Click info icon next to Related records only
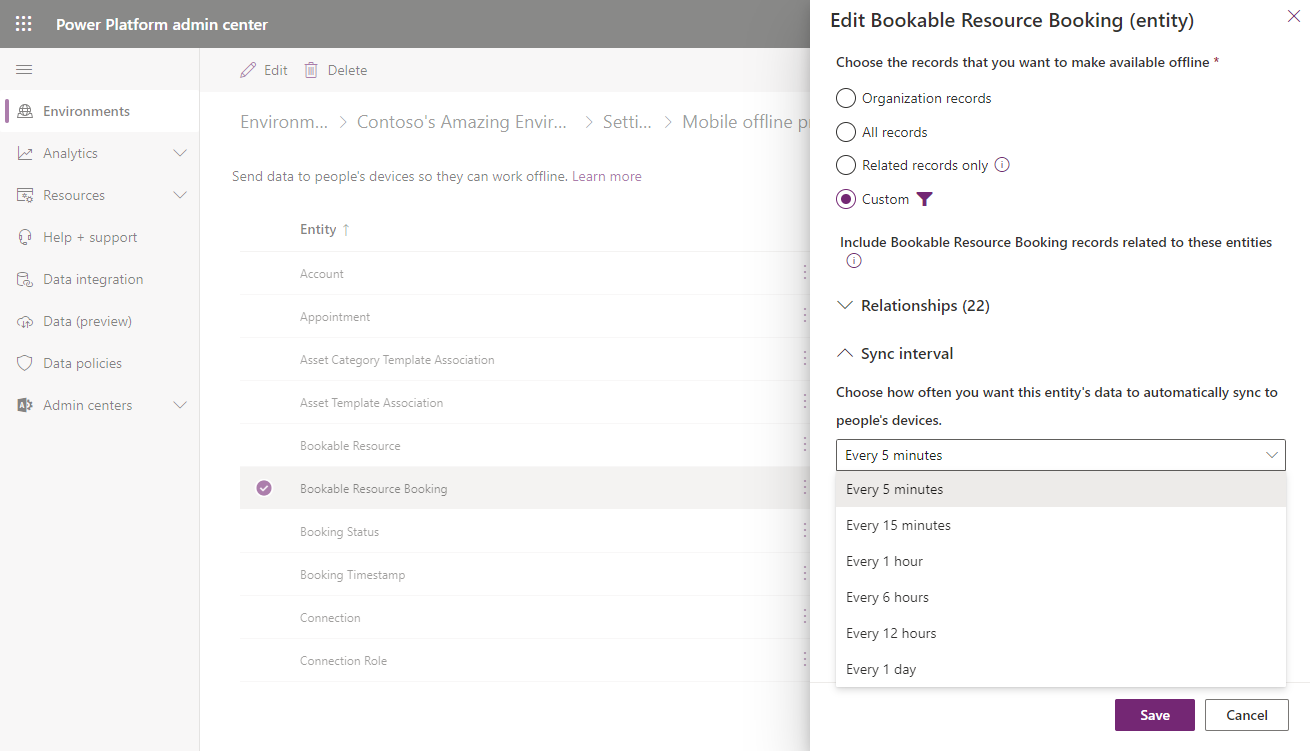The width and height of the screenshot is (1310, 751). click(x=1002, y=165)
